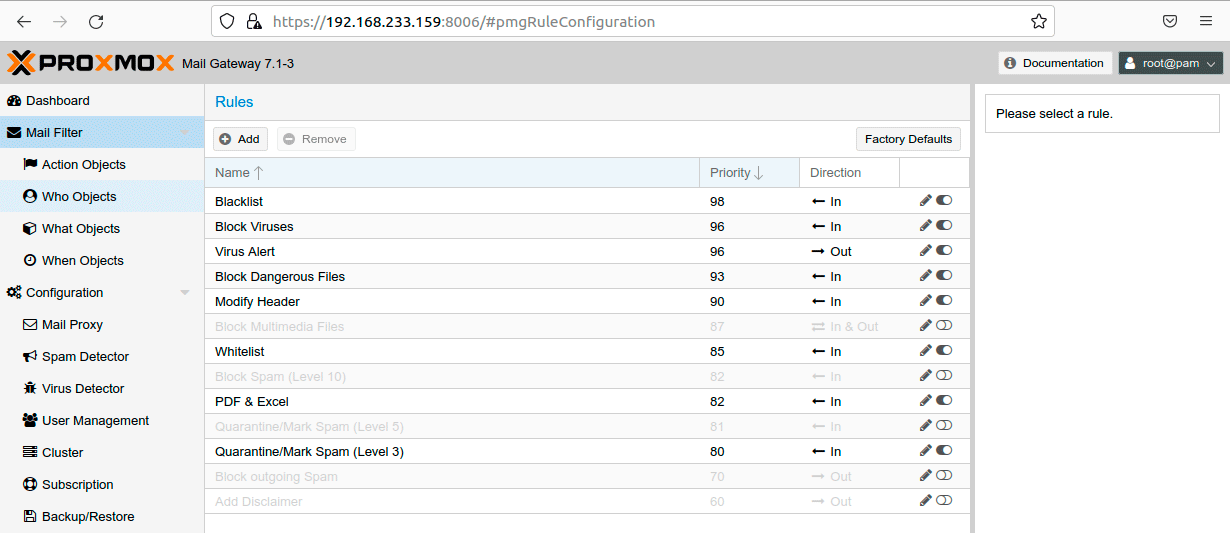Select the Virus Alert rule name
Image resolution: width=1230 pixels, height=533 pixels.
245,251
